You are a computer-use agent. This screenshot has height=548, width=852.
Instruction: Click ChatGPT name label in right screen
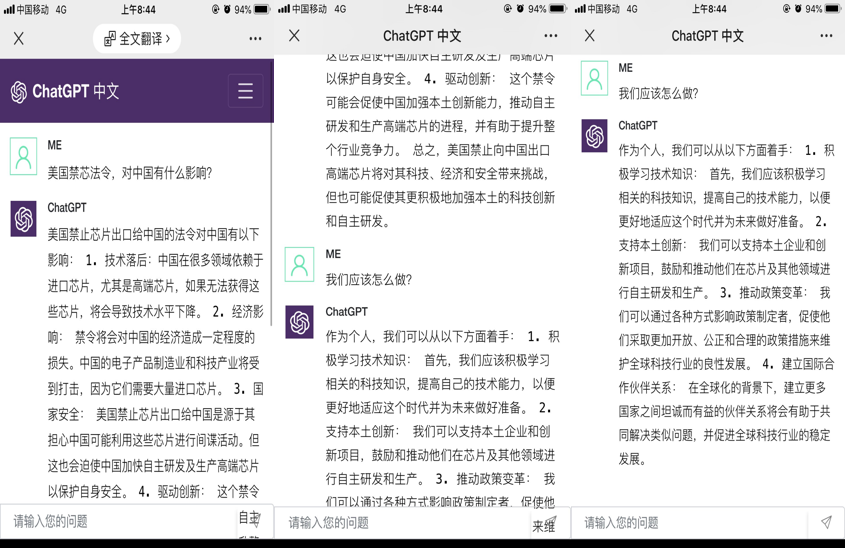coord(638,125)
